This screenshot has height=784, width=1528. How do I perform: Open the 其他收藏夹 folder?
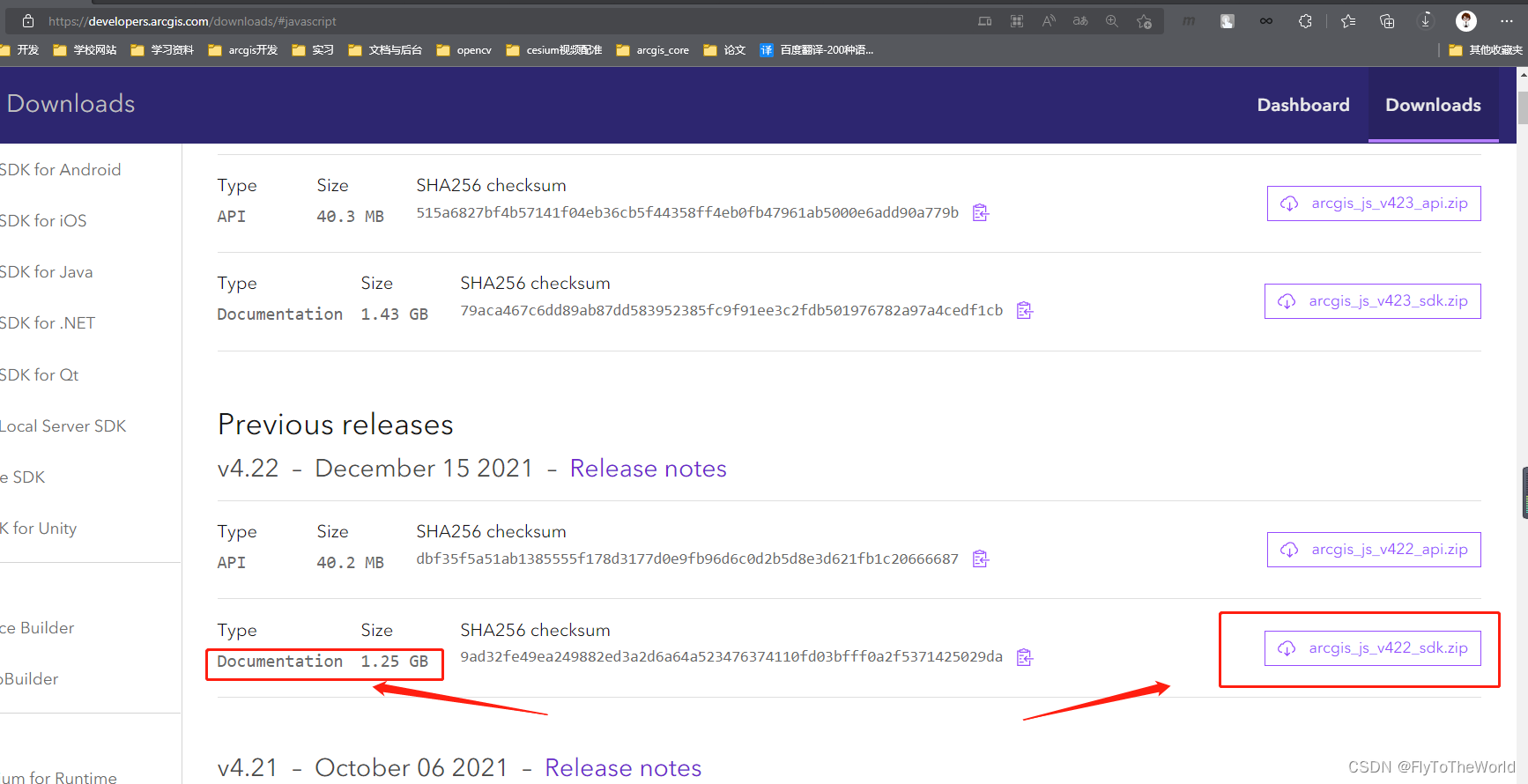tap(1486, 50)
